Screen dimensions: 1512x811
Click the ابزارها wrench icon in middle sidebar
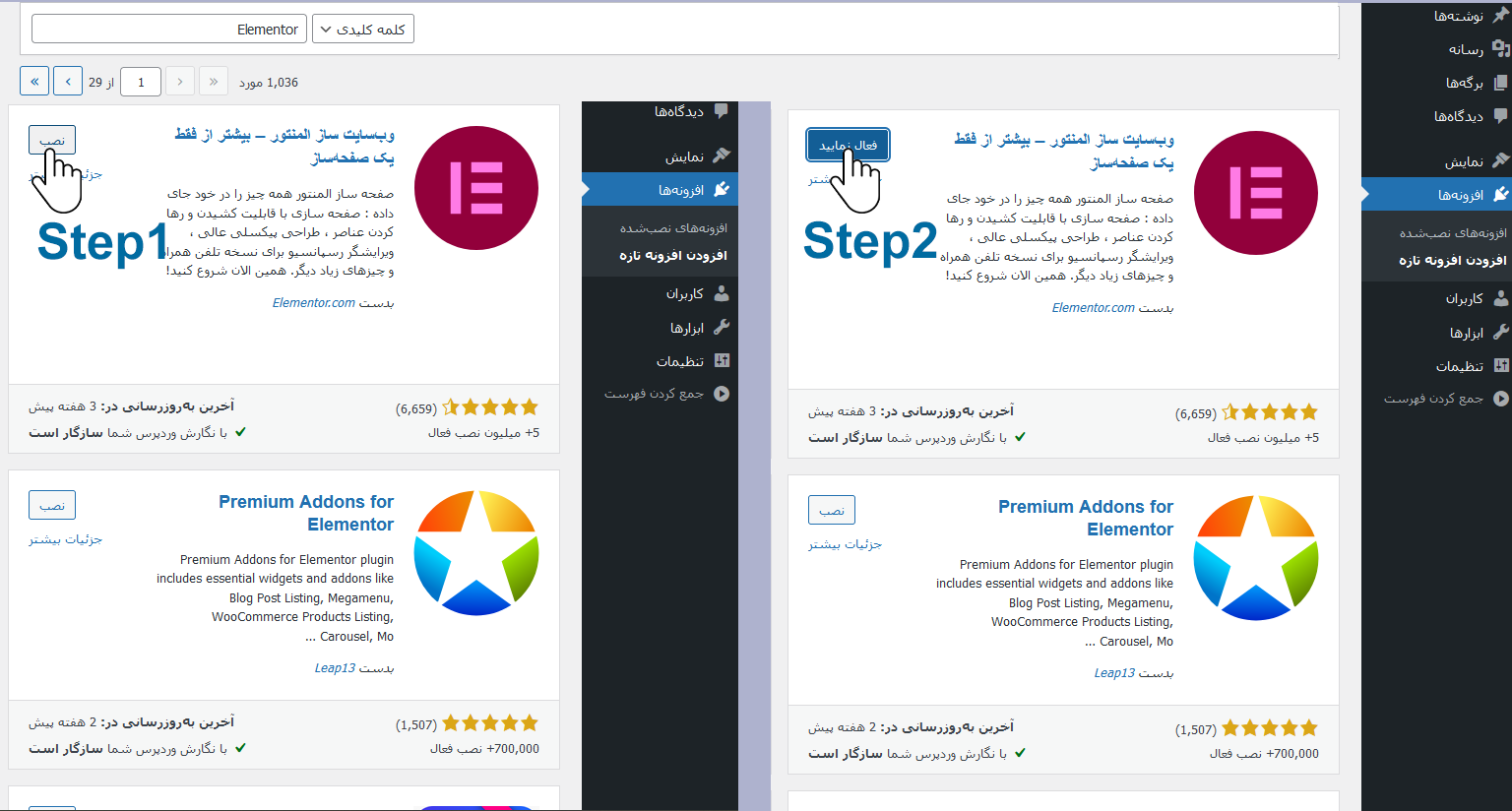pos(722,328)
